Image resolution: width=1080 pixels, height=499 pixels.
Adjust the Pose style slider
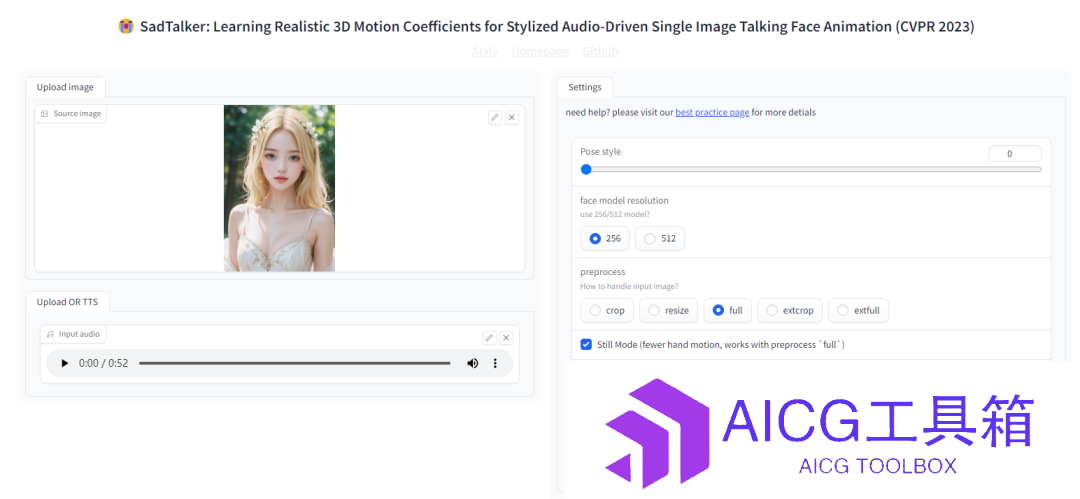coord(811,169)
